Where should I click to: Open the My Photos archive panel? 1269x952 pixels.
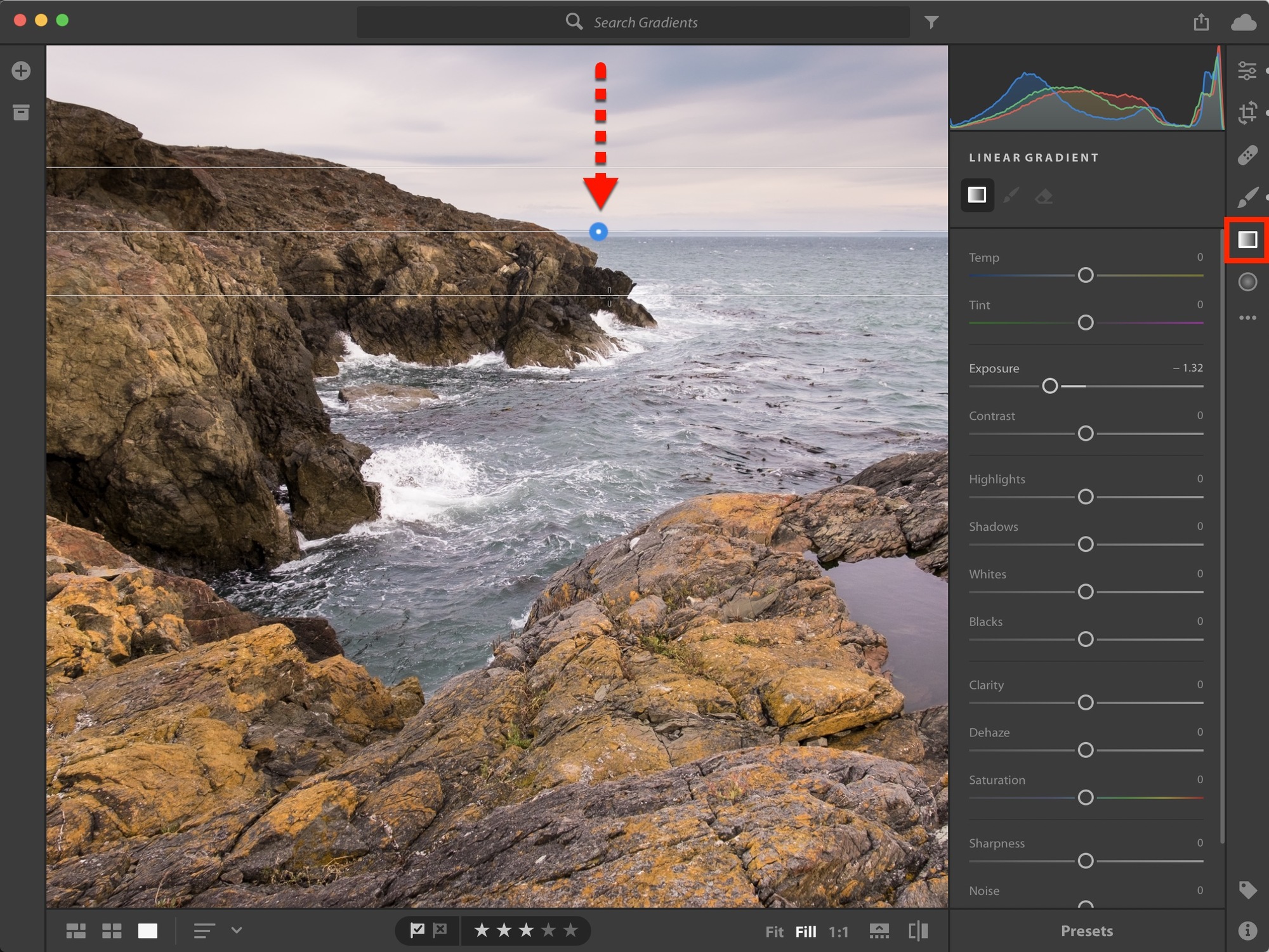pos(21,112)
